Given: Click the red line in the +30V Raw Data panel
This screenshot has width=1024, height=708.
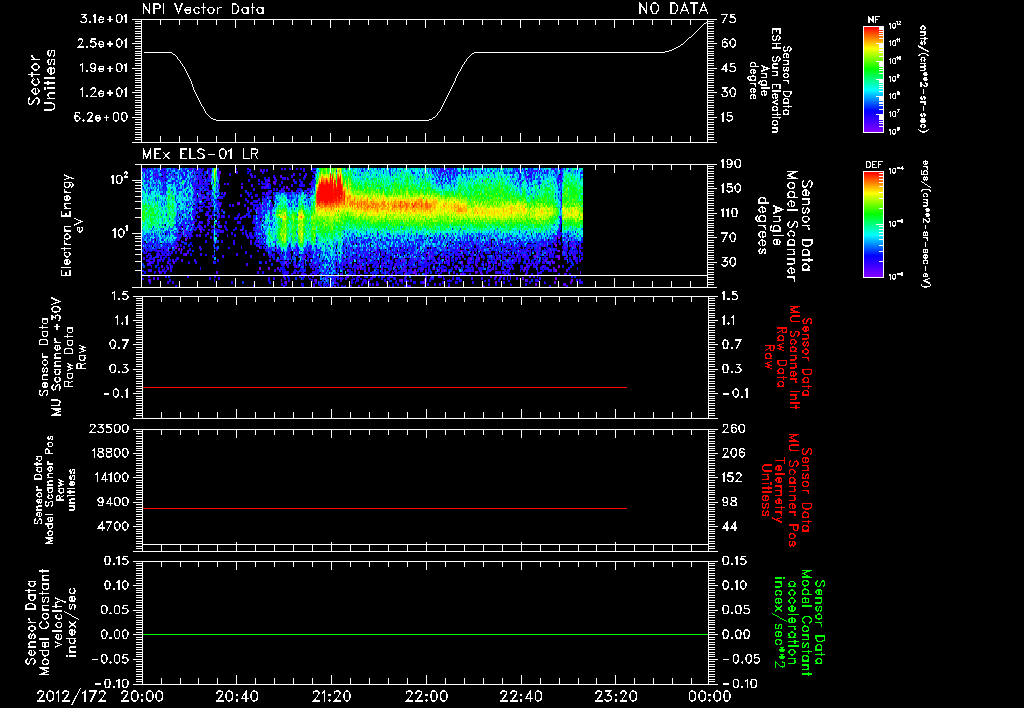Looking at the screenshot, I should pyautogui.click(x=384, y=387).
